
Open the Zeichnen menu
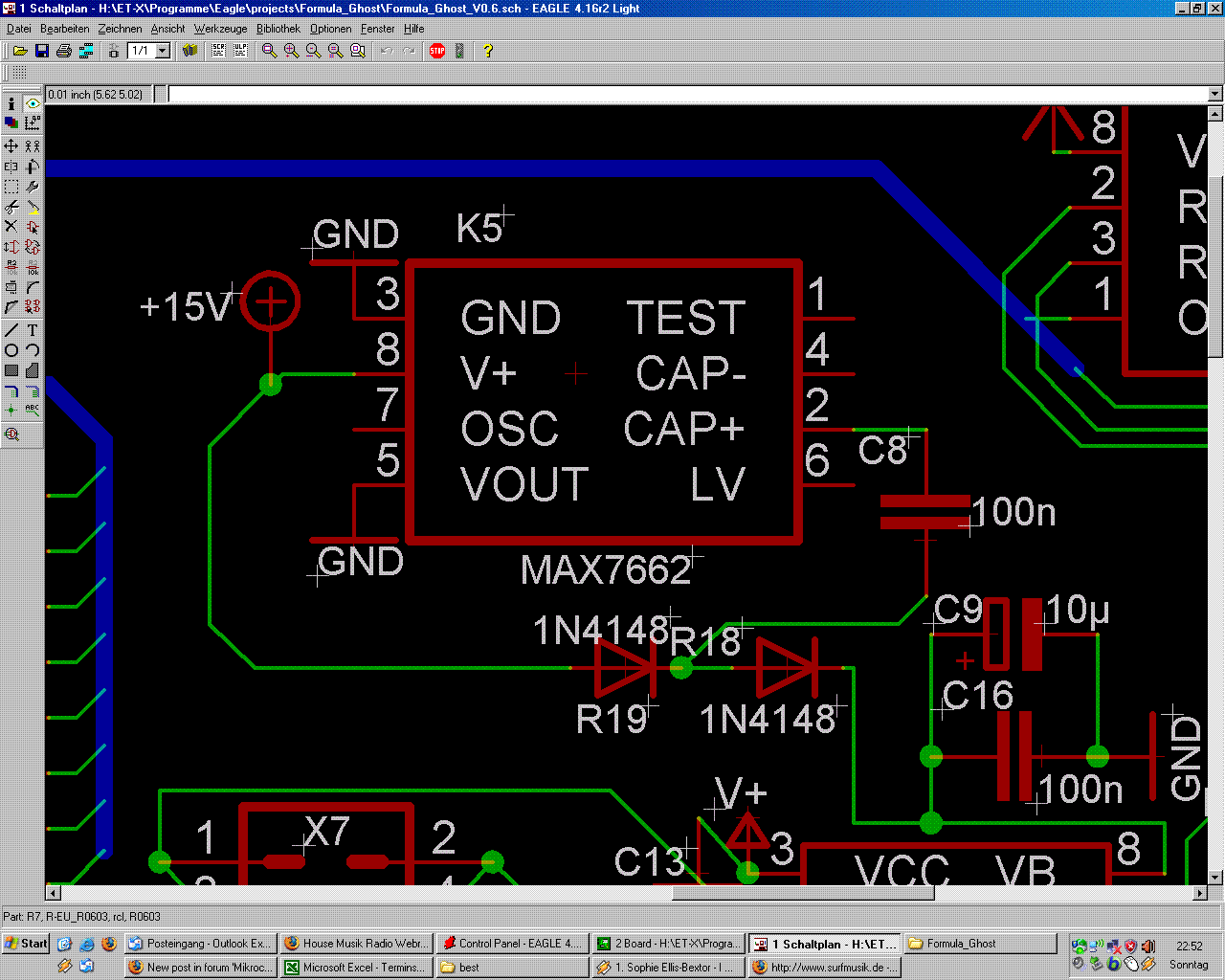click(x=120, y=29)
